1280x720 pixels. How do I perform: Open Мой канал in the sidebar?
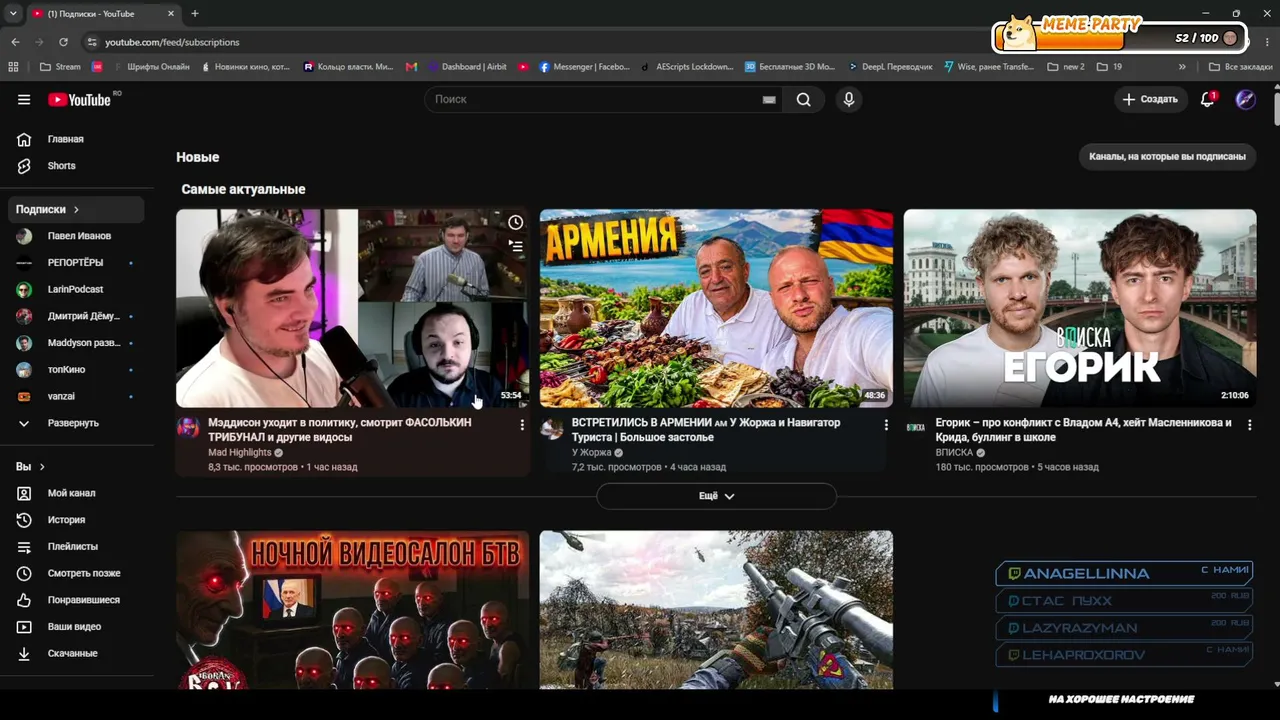pyautogui.click(x=76, y=493)
